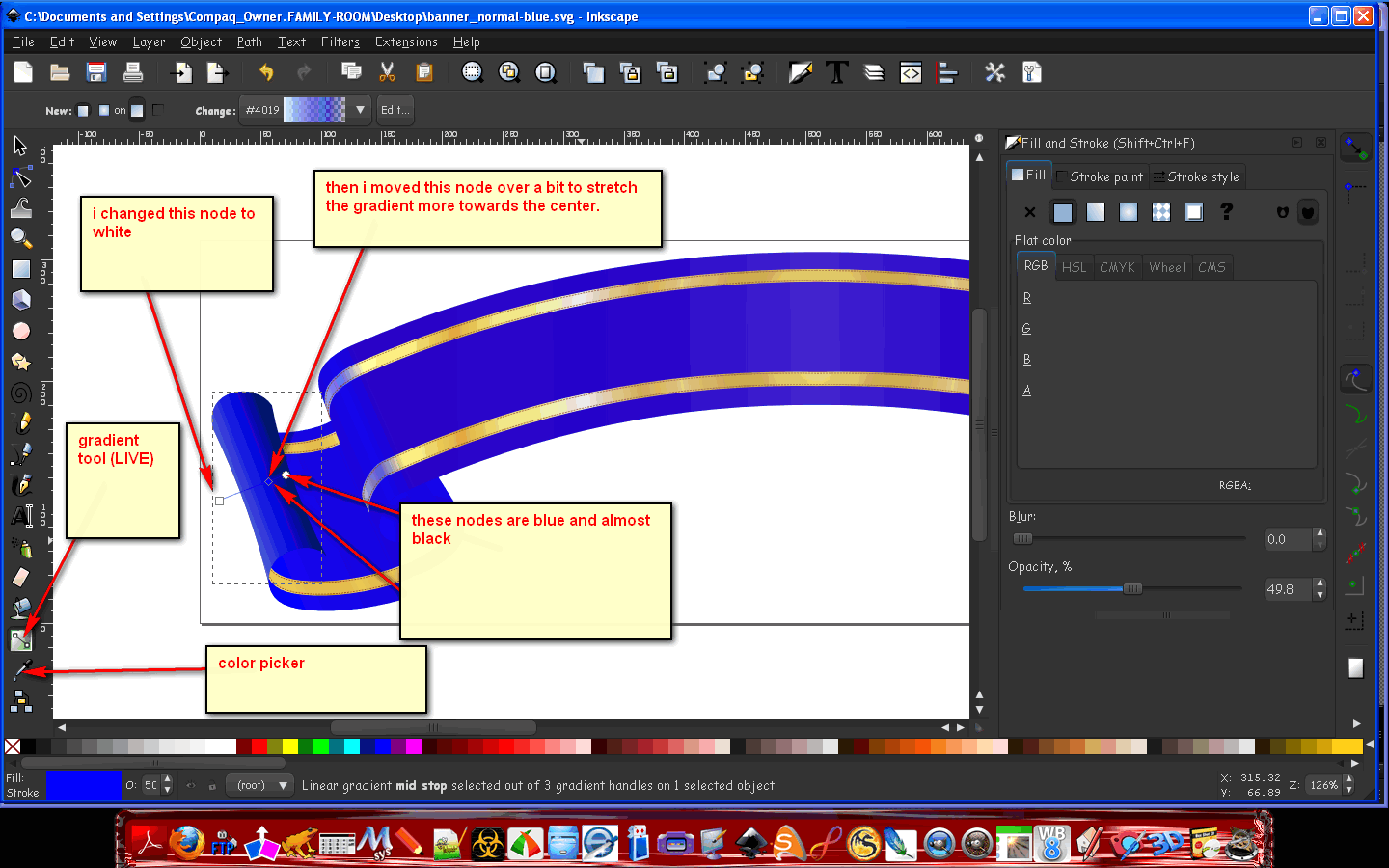Toggle create gradient on stroke

pyautogui.click(x=158, y=110)
